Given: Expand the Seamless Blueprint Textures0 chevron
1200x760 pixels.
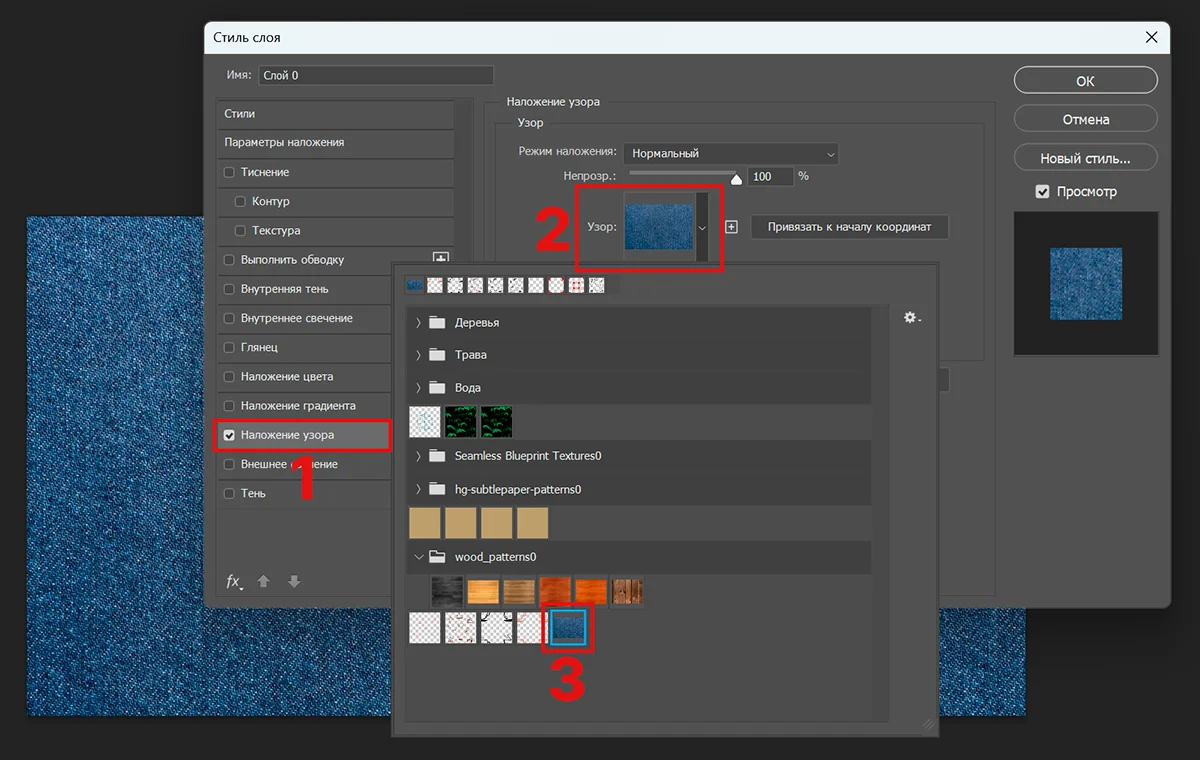Looking at the screenshot, I should coord(418,456).
